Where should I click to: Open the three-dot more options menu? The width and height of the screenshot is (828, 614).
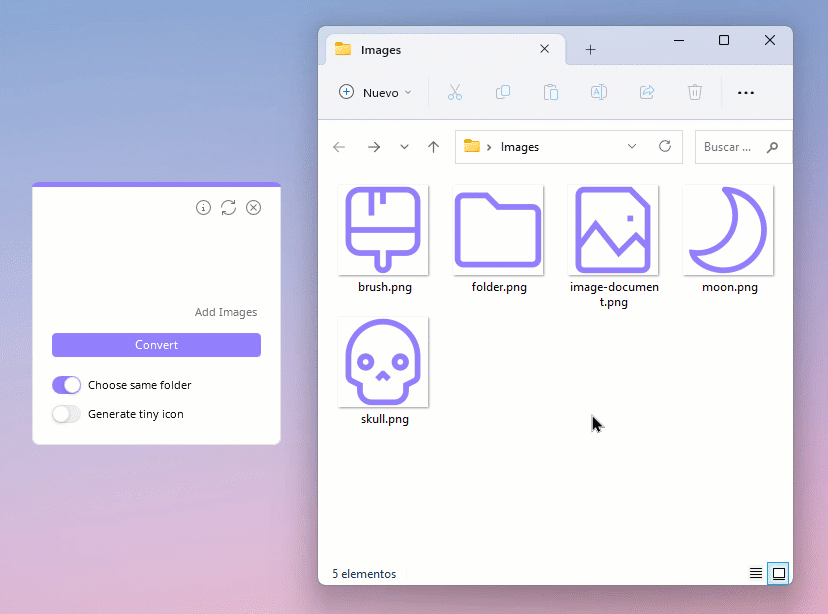[745, 93]
